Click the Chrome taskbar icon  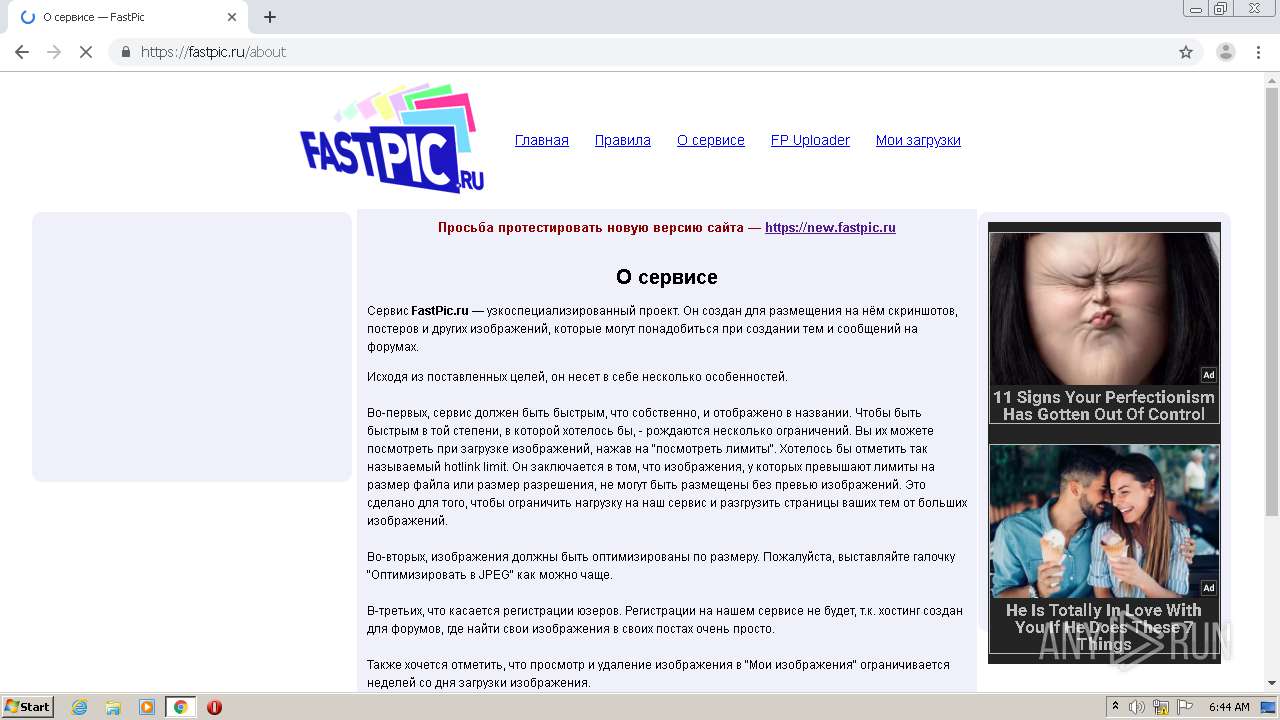coord(180,707)
